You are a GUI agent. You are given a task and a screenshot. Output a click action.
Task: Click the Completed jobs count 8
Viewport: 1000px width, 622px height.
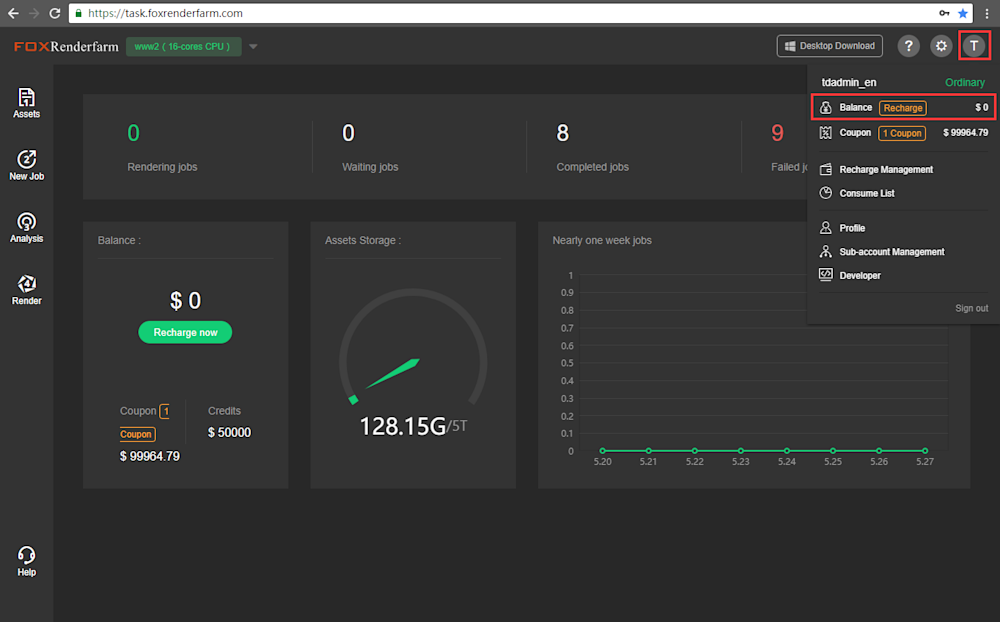562,133
